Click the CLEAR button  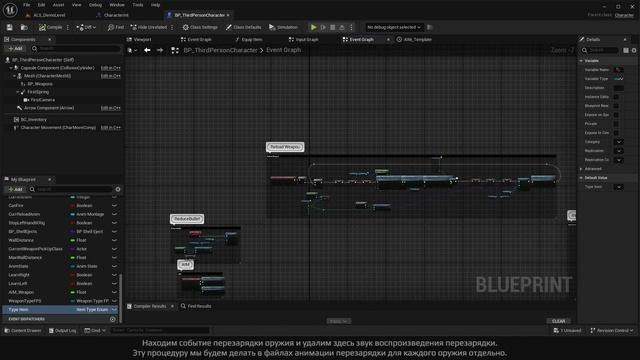click(x=558, y=321)
